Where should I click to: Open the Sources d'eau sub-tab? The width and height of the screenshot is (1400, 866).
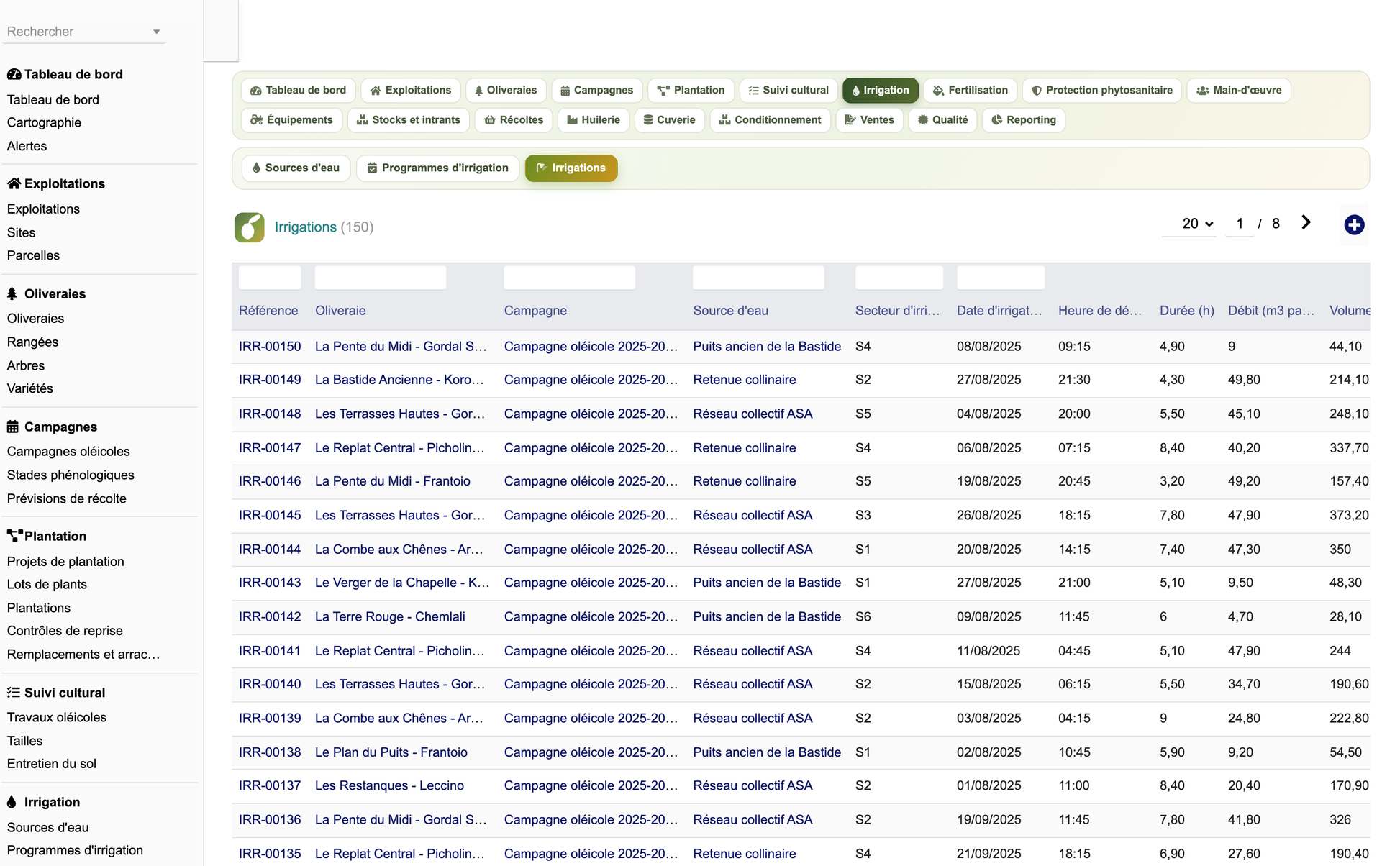coord(296,168)
